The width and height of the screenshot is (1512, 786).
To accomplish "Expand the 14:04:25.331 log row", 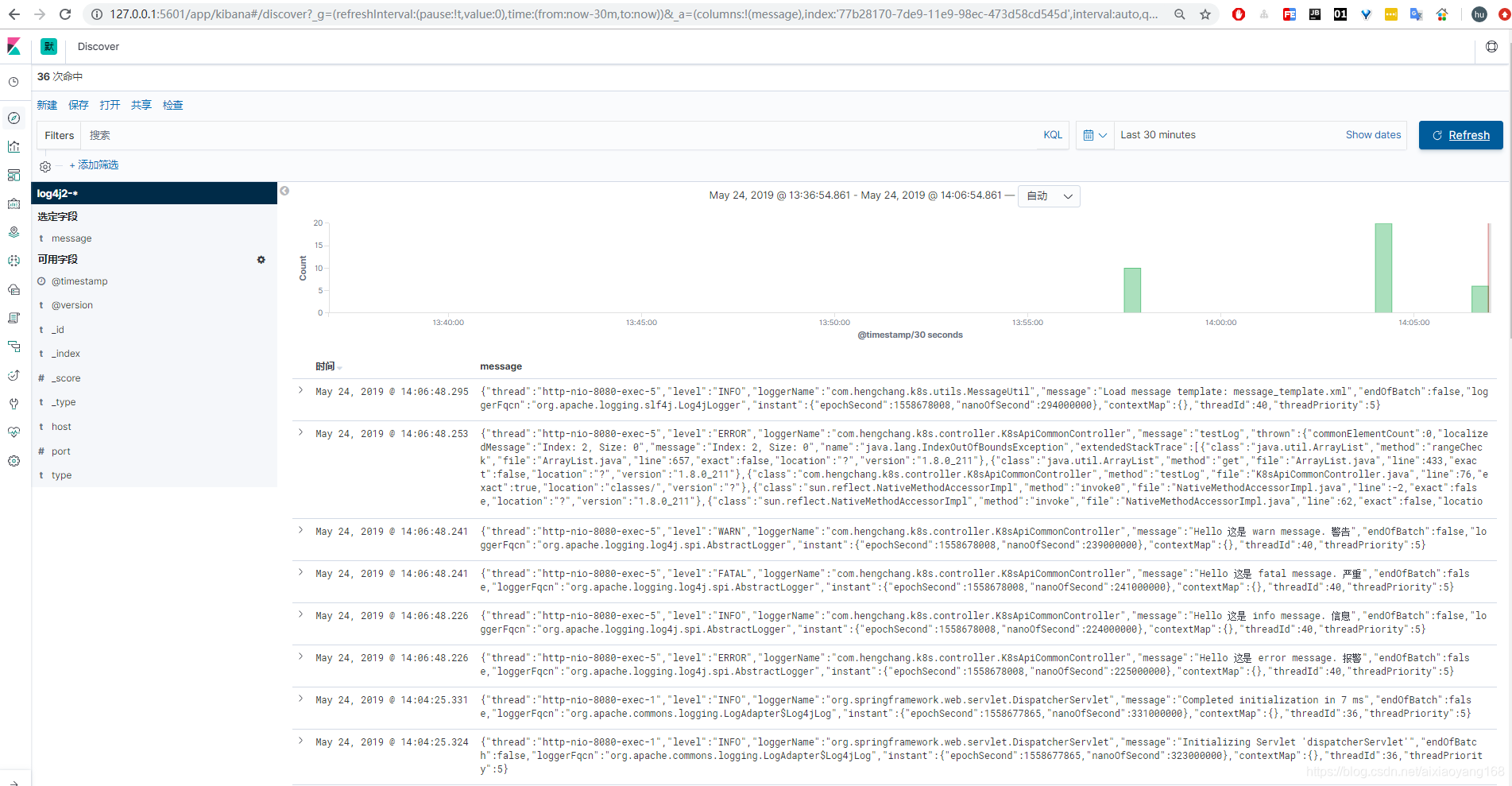I will [x=301, y=699].
